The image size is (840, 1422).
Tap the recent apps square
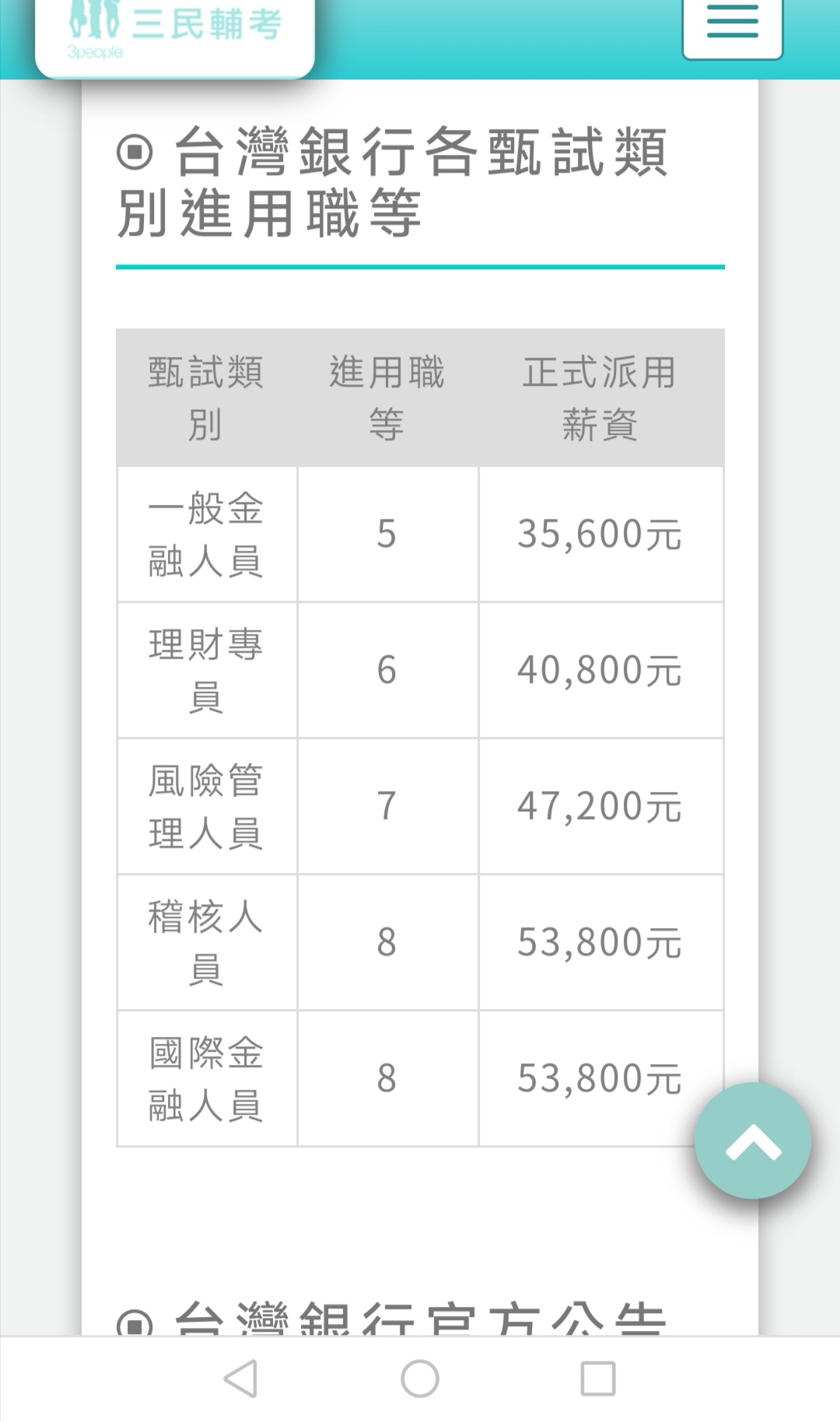pyautogui.click(x=598, y=1378)
